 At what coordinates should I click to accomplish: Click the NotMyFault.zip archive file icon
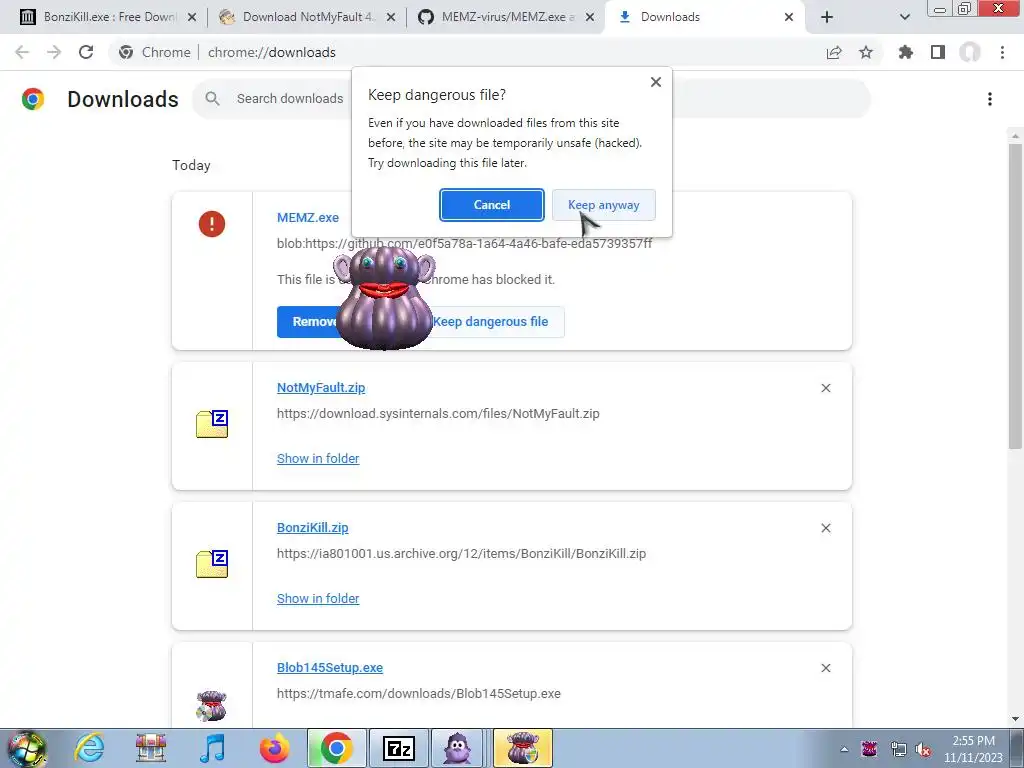tap(212, 424)
